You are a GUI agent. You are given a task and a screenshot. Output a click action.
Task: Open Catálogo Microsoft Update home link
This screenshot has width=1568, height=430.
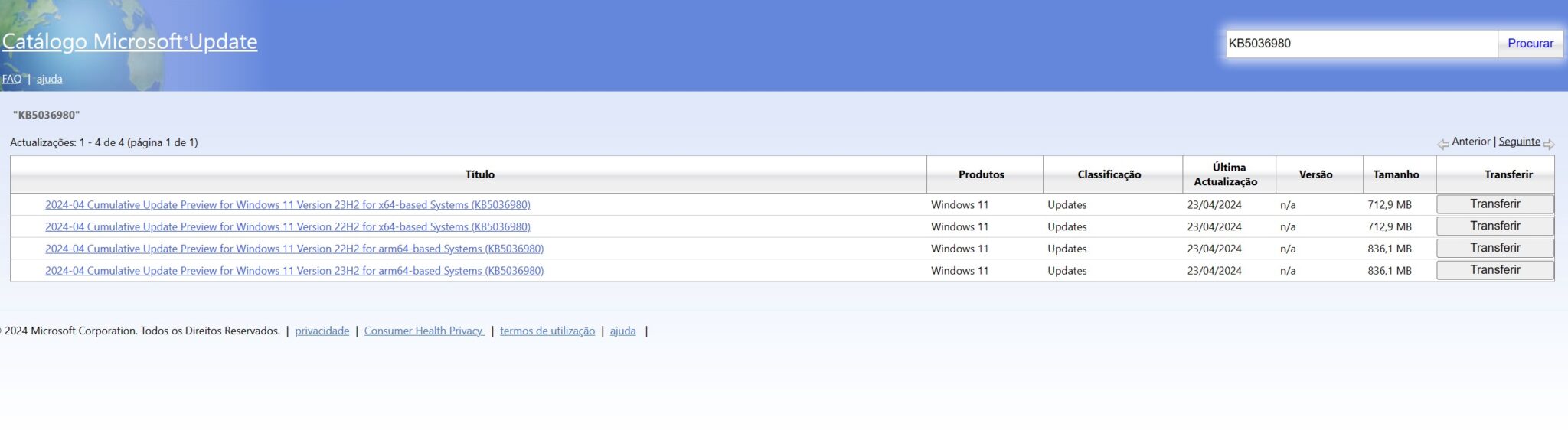(x=129, y=41)
